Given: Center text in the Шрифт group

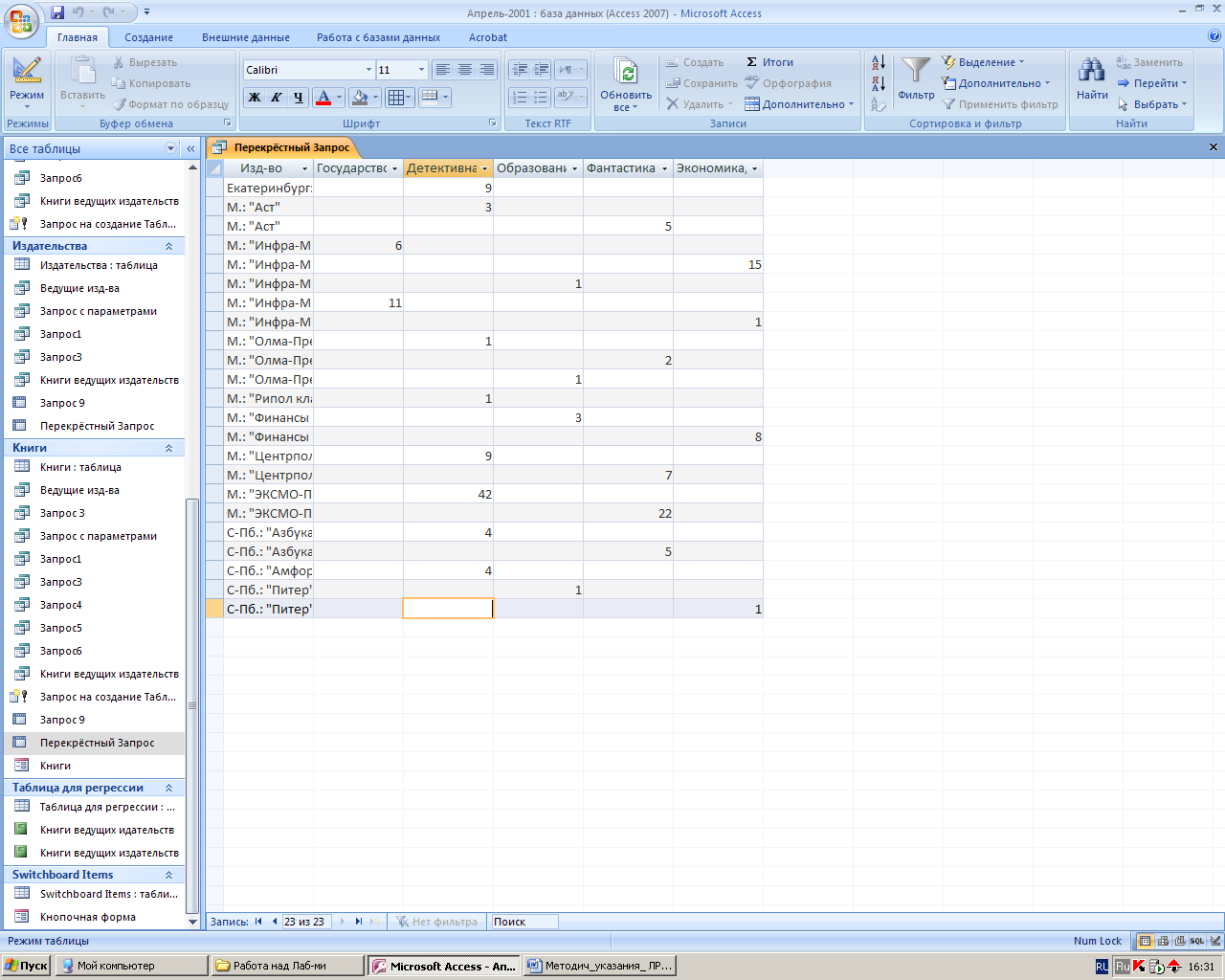Looking at the screenshot, I should 464,70.
